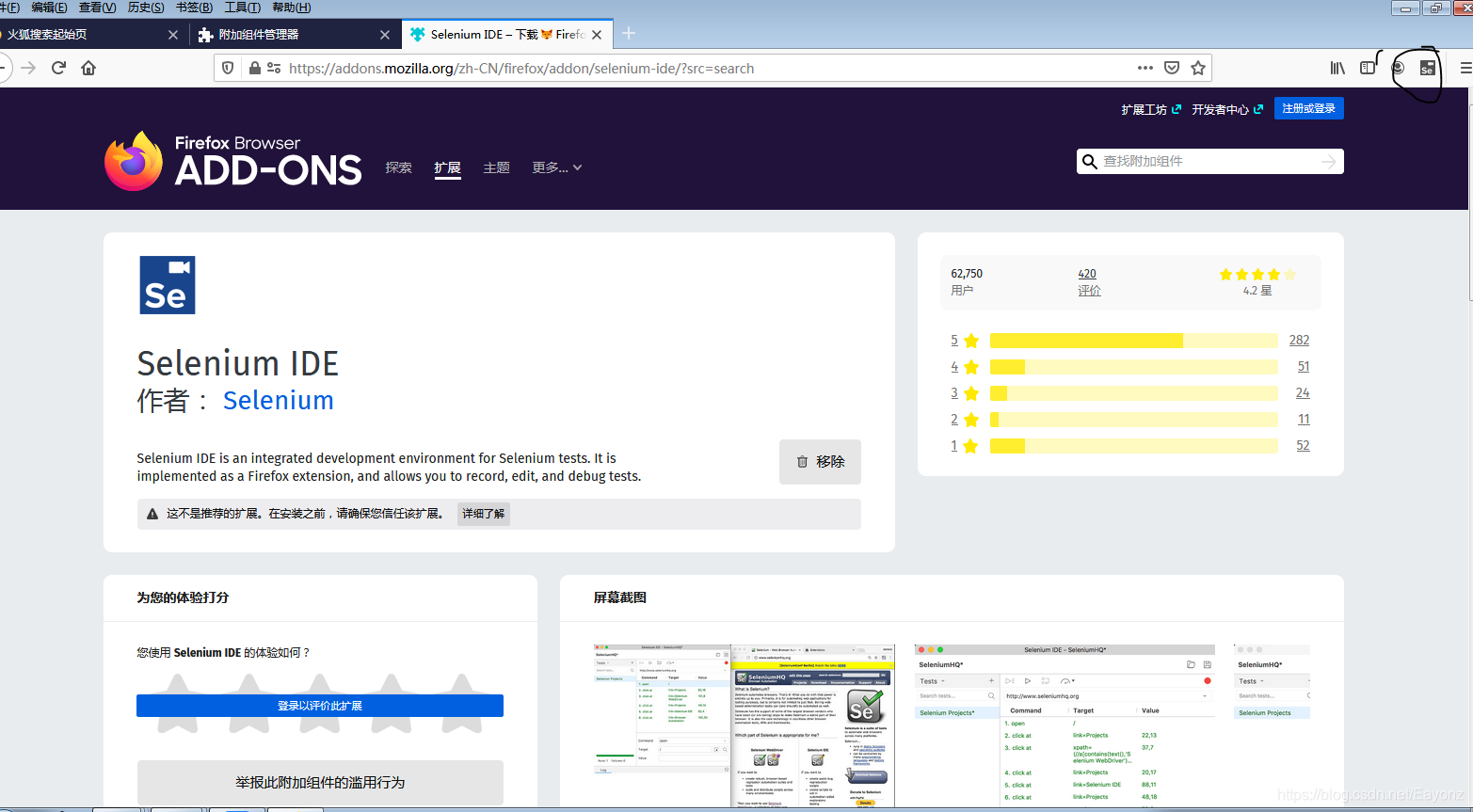
Task: Open the 历史(S) menu
Action: 146,8
